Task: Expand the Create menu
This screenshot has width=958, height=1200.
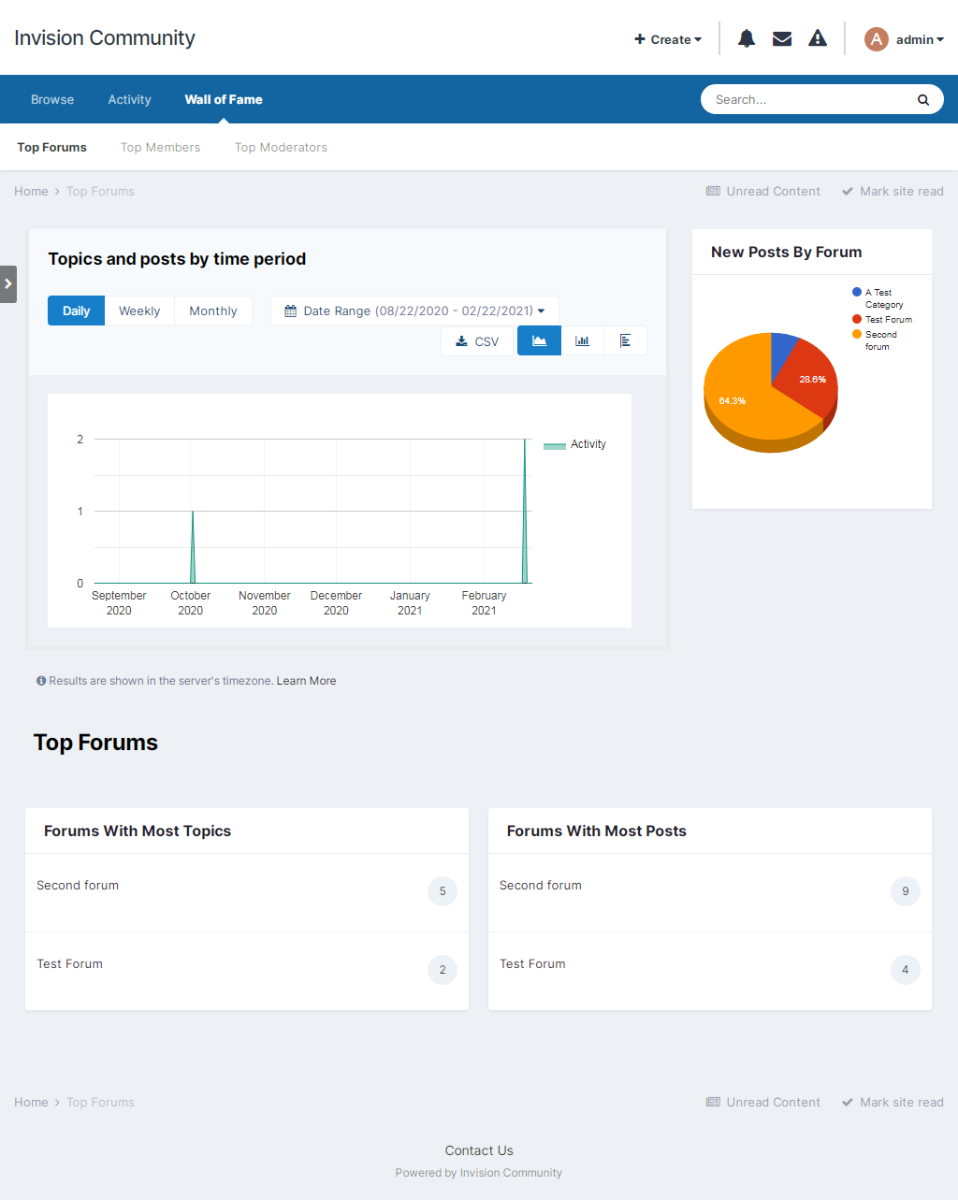Action: tap(668, 40)
